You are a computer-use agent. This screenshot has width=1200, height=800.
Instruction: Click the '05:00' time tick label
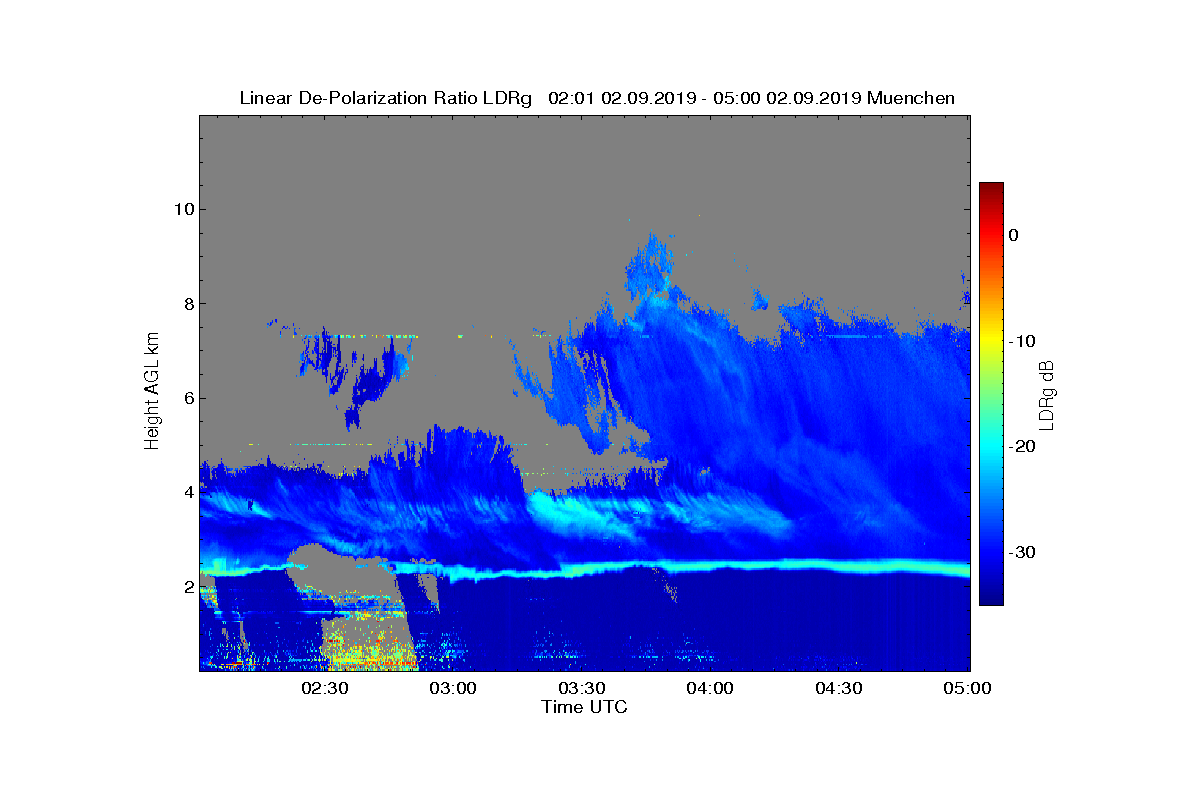pyautogui.click(x=968, y=689)
